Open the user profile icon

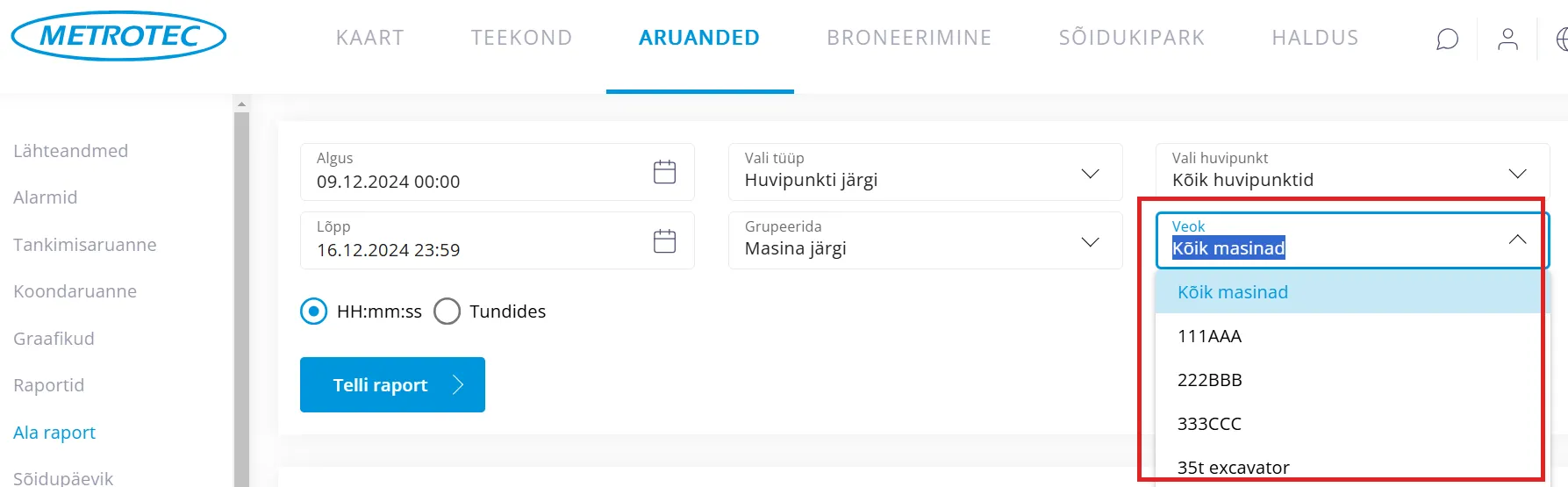pyautogui.click(x=1507, y=39)
